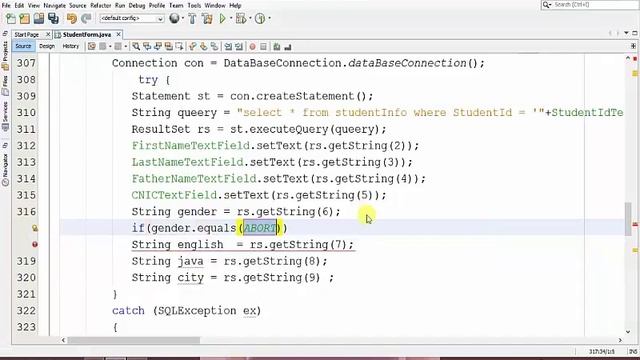Click the Profile Project clock icon

tap(260, 18)
